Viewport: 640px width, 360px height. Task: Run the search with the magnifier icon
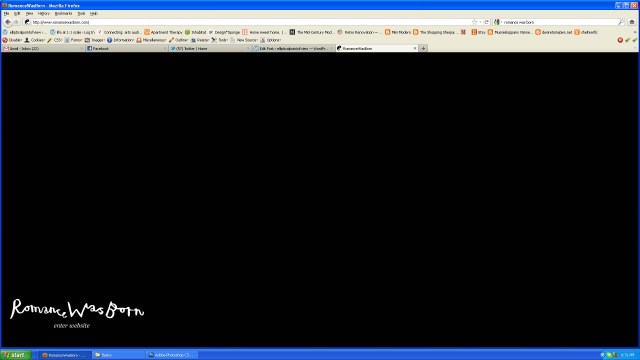pos(621,22)
